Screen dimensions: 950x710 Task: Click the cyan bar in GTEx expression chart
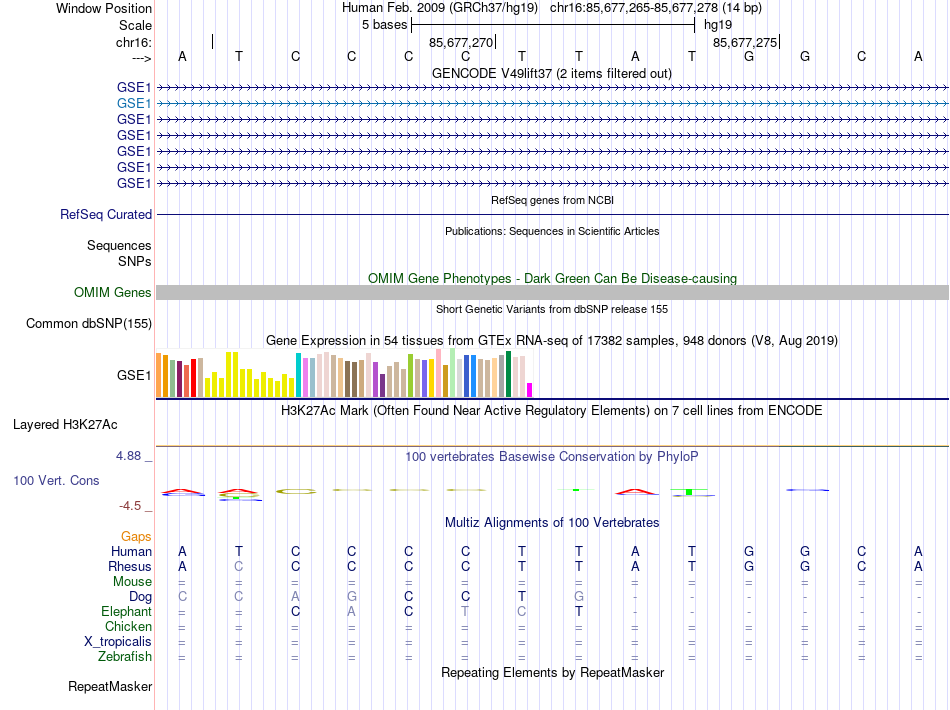[299, 375]
